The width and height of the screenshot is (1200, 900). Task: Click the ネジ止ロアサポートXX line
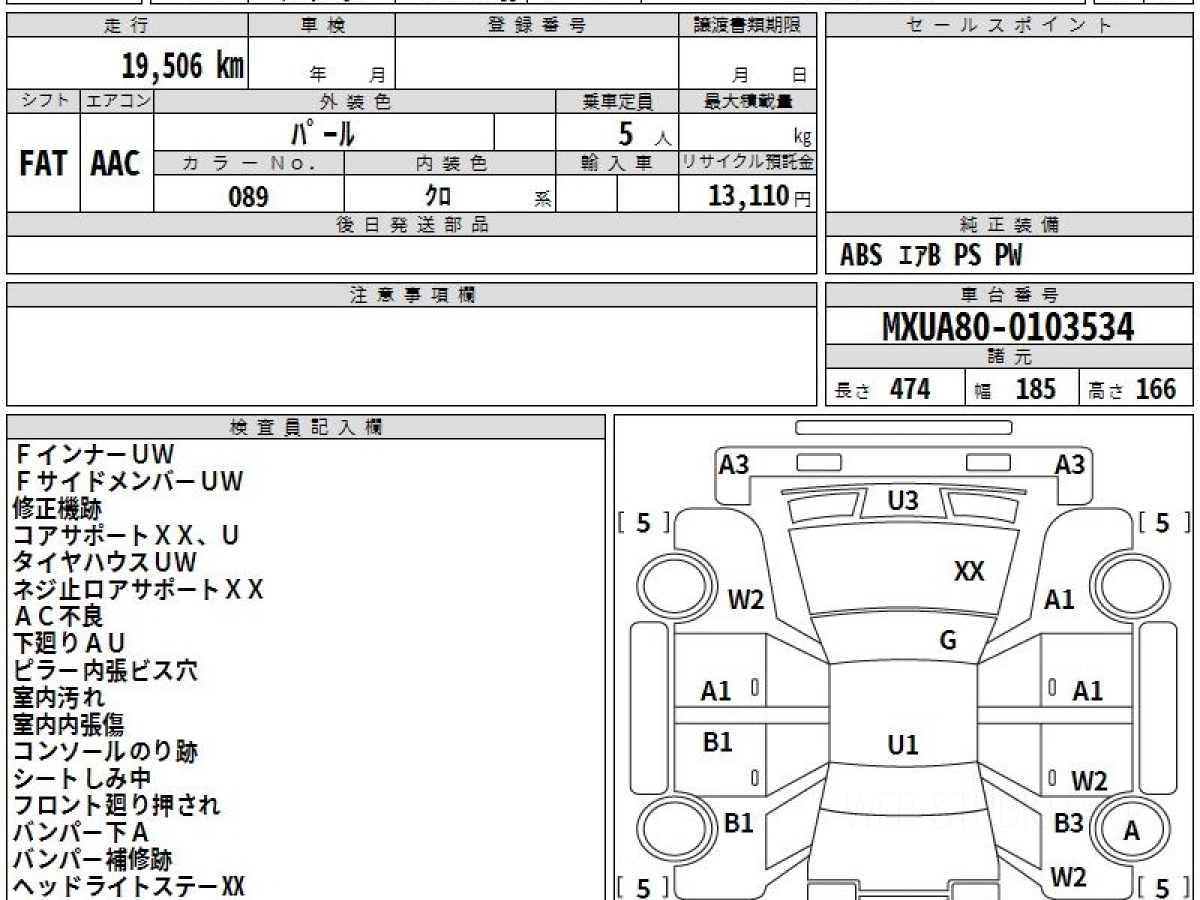click(139, 590)
